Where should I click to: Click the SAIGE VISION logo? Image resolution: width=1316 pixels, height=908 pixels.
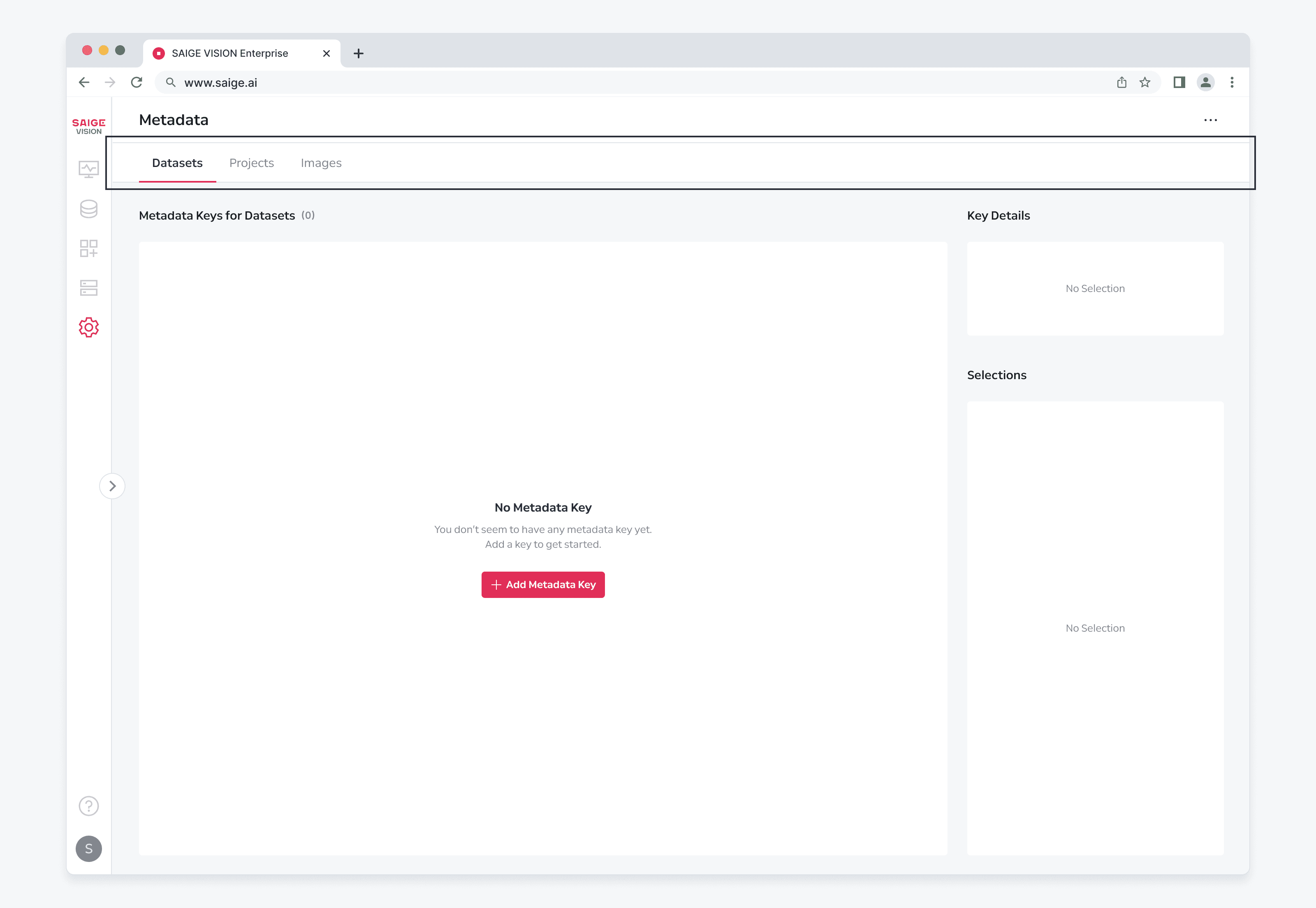pyautogui.click(x=89, y=126)
